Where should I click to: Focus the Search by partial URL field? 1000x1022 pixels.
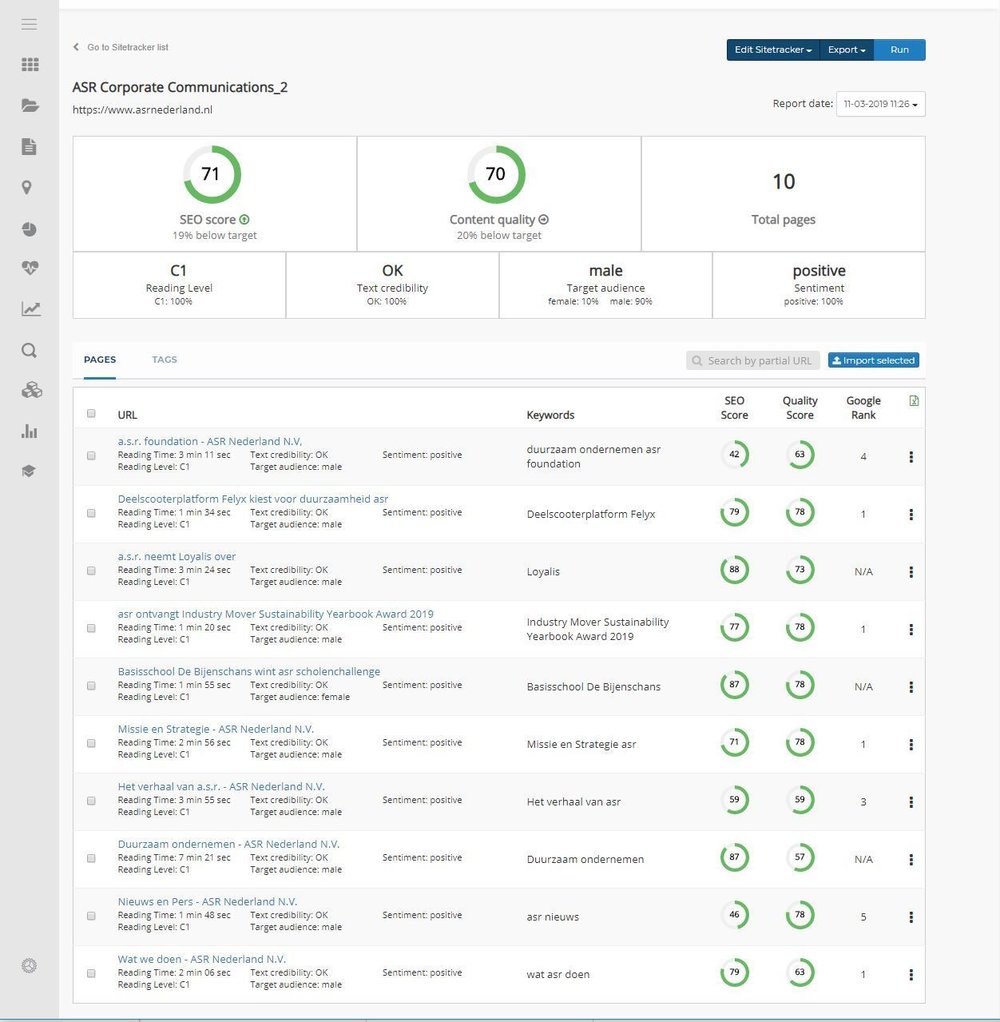(x=753, y=360)
